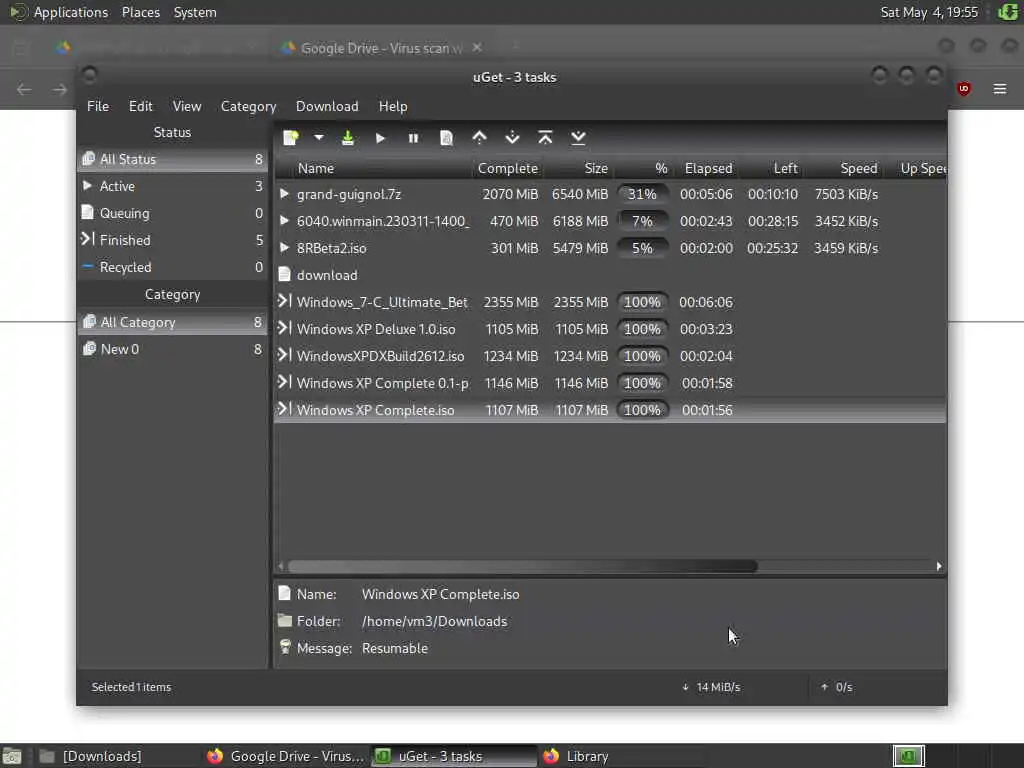The height and width of the screenshot is (768, 1024).
Task: Open the Applications menu in top panel
Action: tap(71, 12)
